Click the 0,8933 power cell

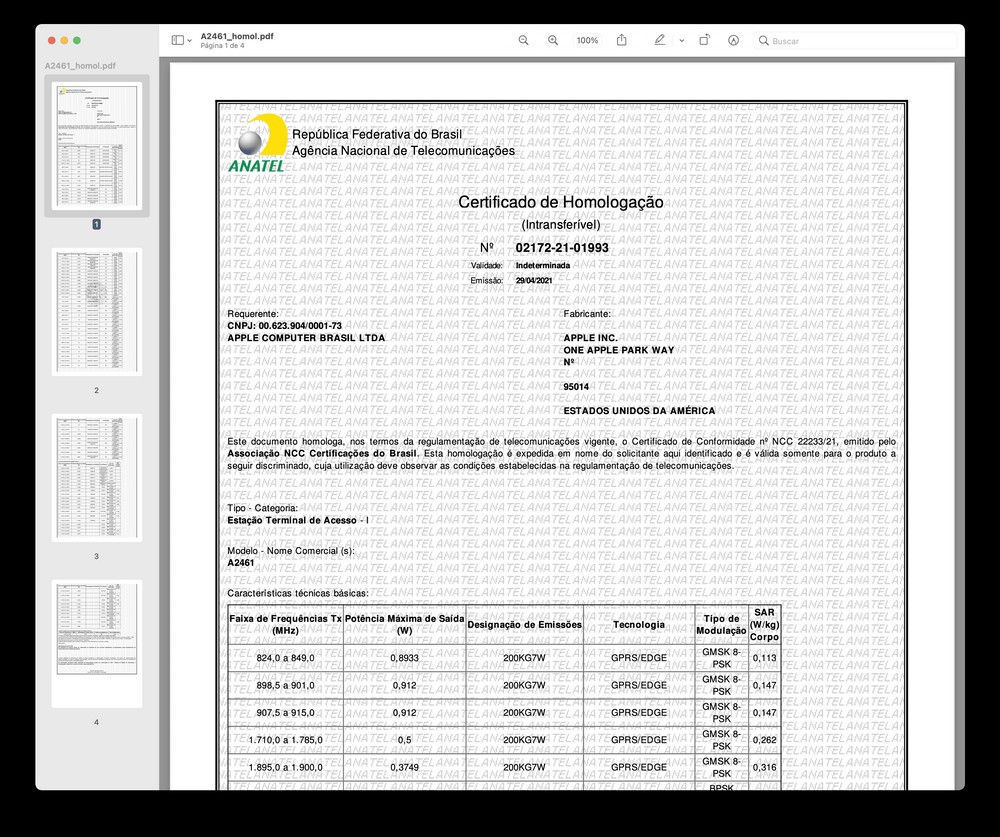[404, 658]
